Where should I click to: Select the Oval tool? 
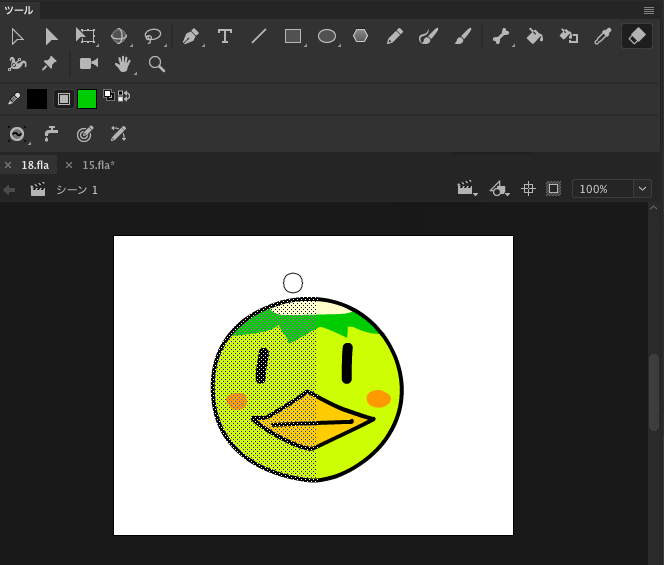click(326, 36)
